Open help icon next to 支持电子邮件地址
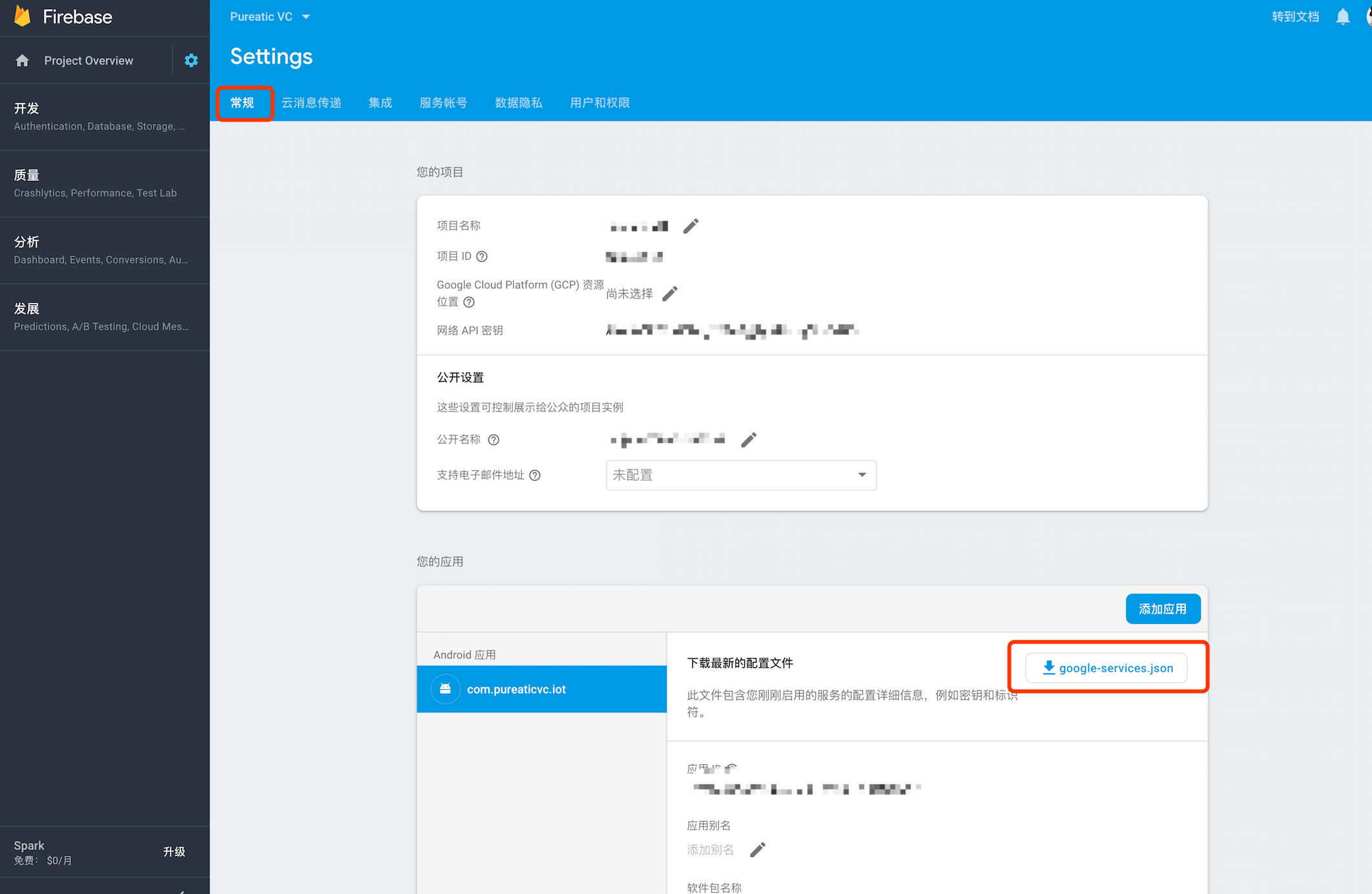 click(x=535, y=475)
